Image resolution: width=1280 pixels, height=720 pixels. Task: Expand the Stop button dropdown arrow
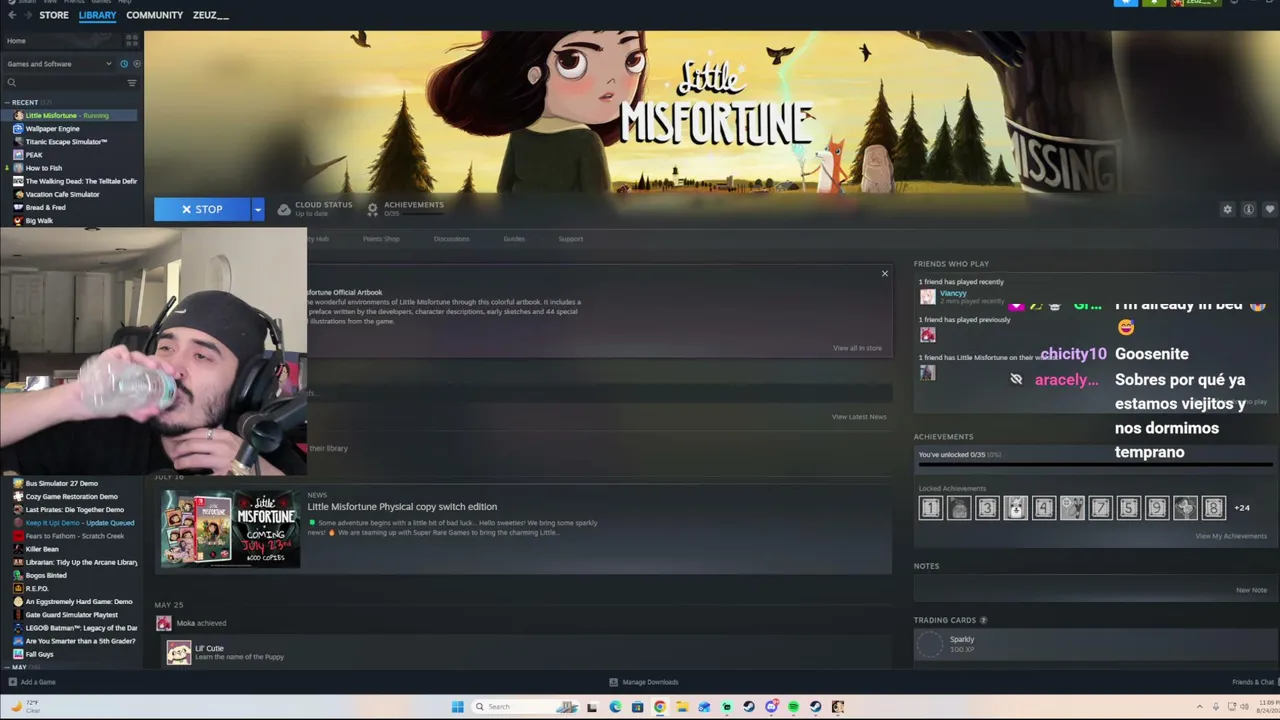(257, 209)
